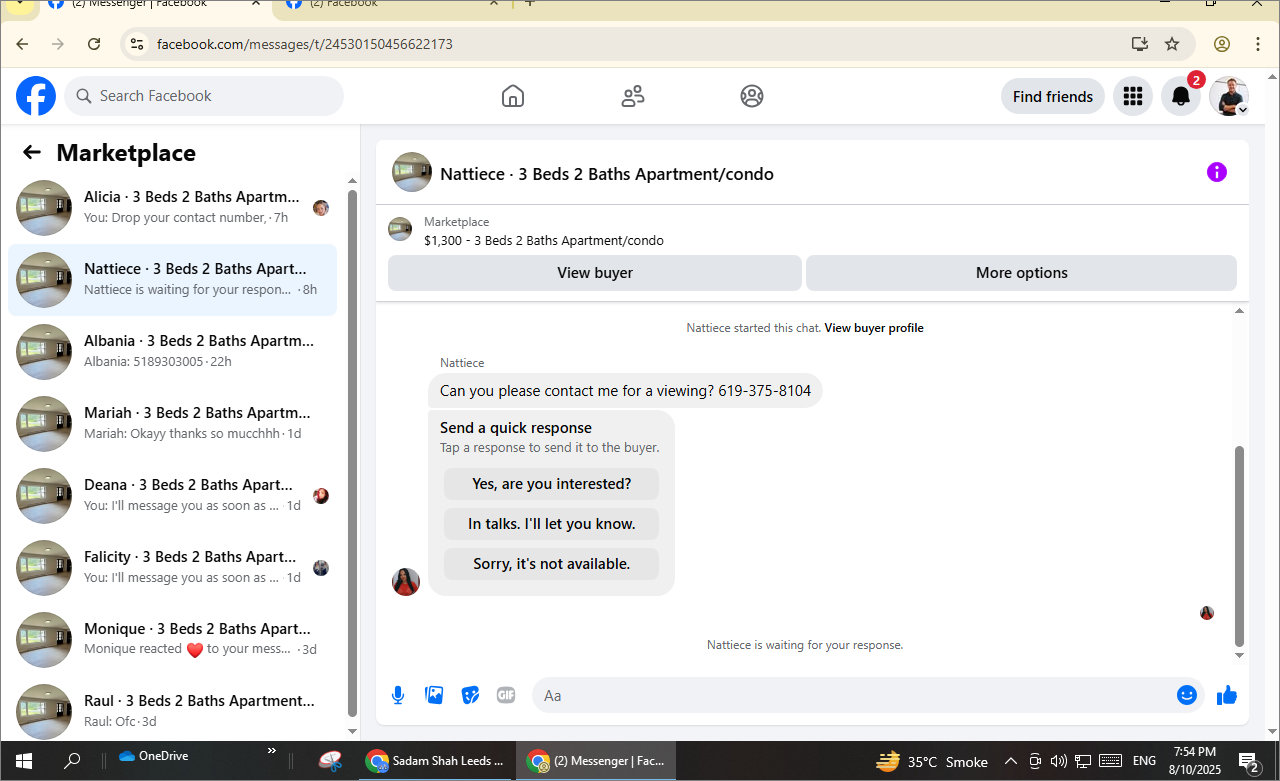This screenshot has height=781, width=1280.
Task: Go back in the browser
Action: pyautogui.click(x=22, y=44)
